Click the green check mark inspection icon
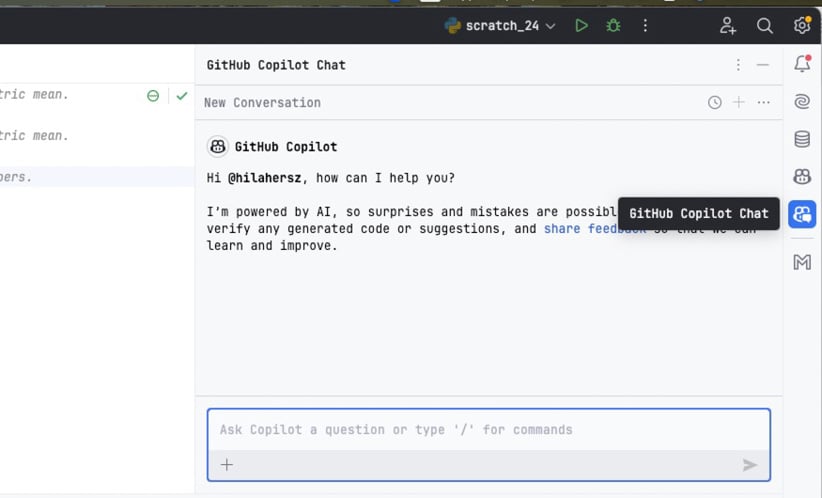This screenshot has width=822, height=498. 181,96
